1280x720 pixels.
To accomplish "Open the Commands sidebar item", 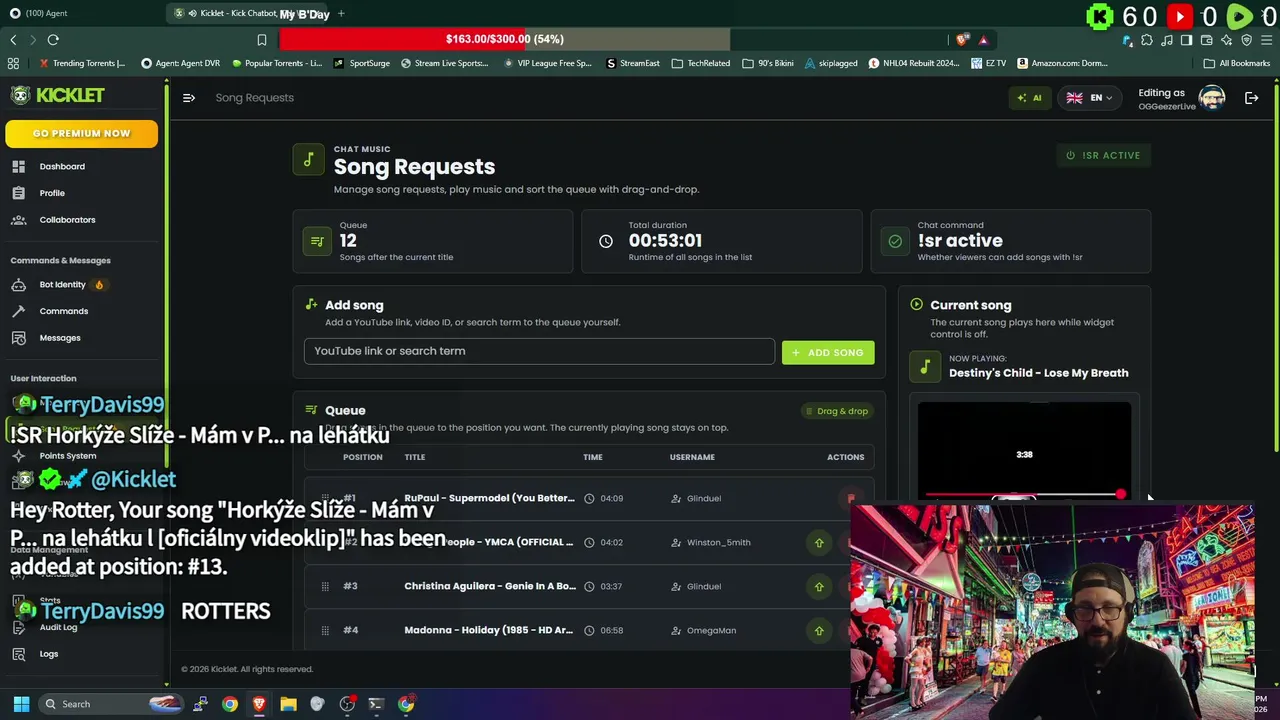I will tap(63, 311).
